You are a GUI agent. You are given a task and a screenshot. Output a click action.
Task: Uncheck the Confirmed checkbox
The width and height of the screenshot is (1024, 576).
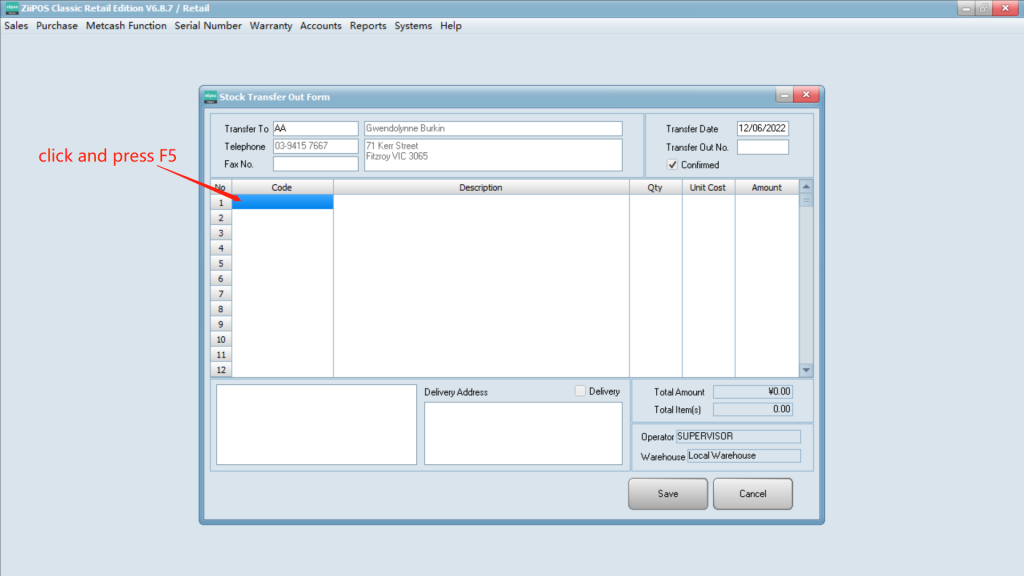[672, 165]
